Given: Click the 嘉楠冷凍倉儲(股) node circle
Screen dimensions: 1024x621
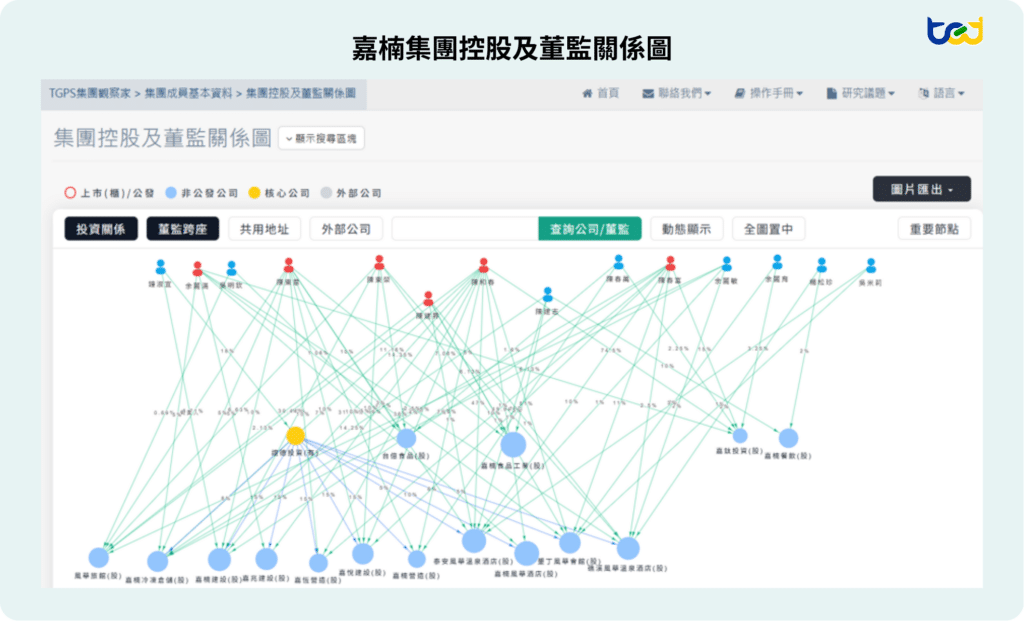Looking at the screenshot, I should tap(157, 561).
